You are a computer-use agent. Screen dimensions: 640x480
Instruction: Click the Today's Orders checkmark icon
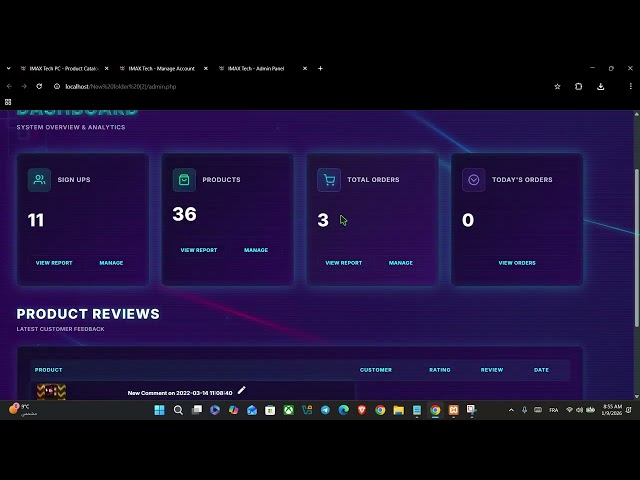click(x=473, y=180)
